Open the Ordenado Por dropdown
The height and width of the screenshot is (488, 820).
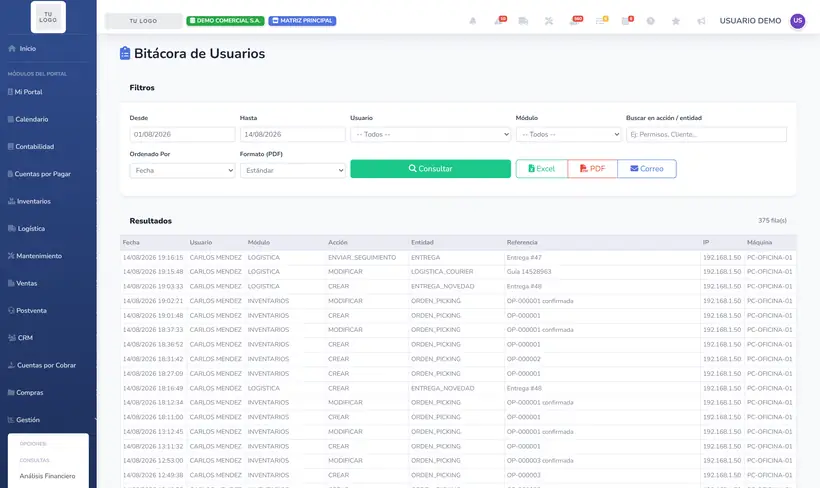182,171
